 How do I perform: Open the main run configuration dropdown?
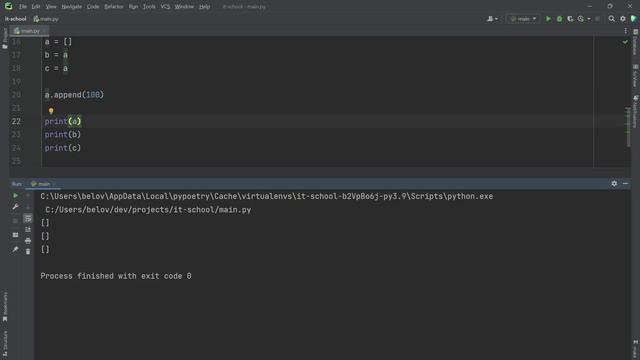[523, 19]
